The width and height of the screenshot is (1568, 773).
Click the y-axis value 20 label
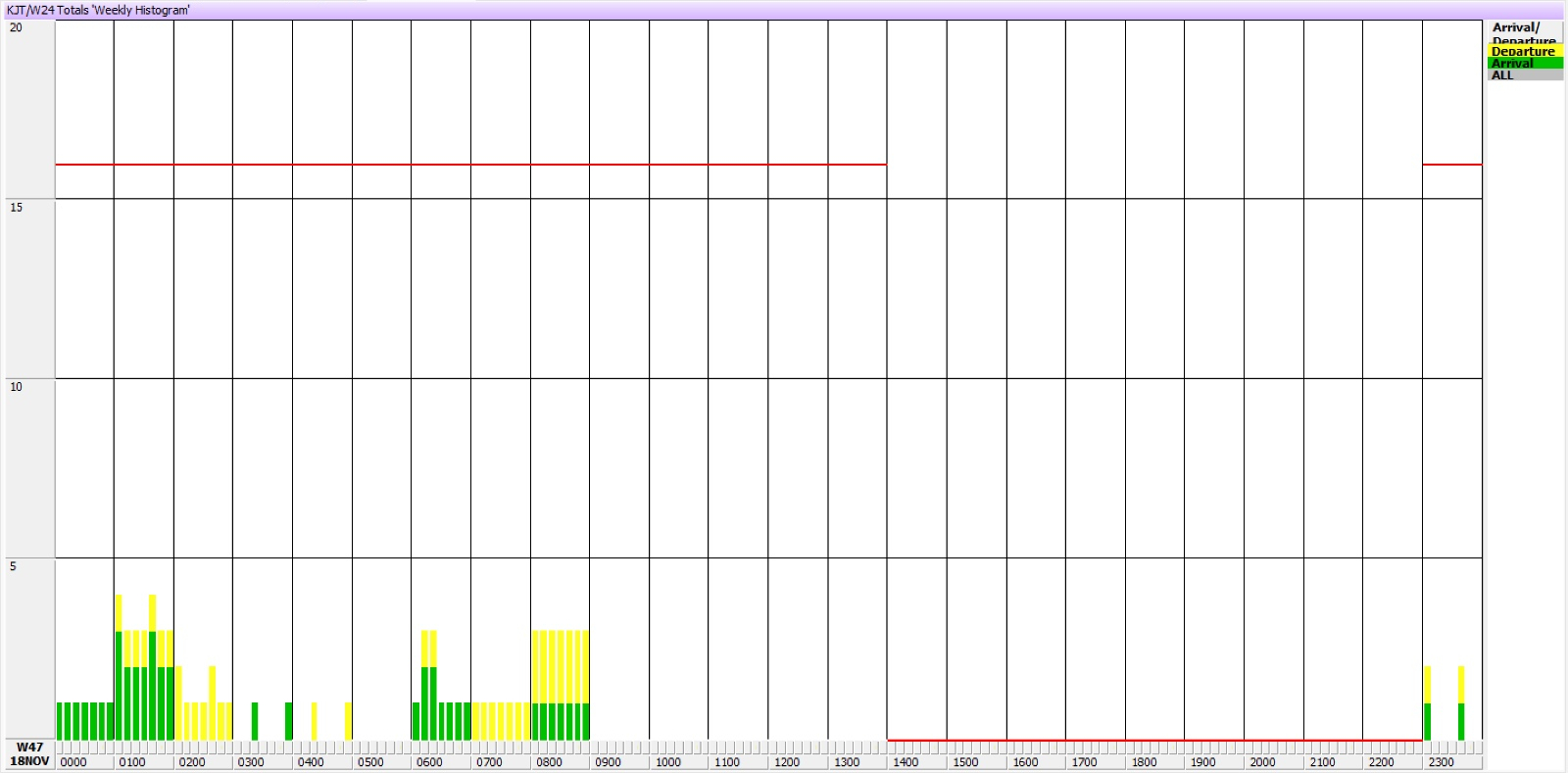pos(16,28)
